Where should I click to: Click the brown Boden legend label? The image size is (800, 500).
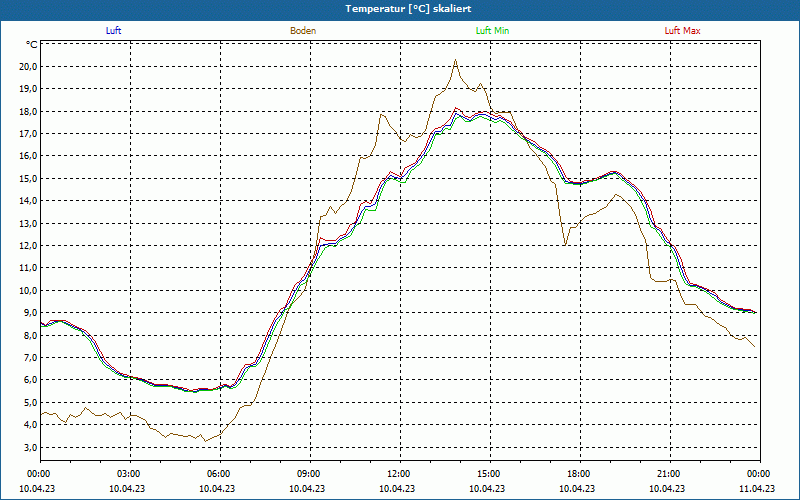303,31
